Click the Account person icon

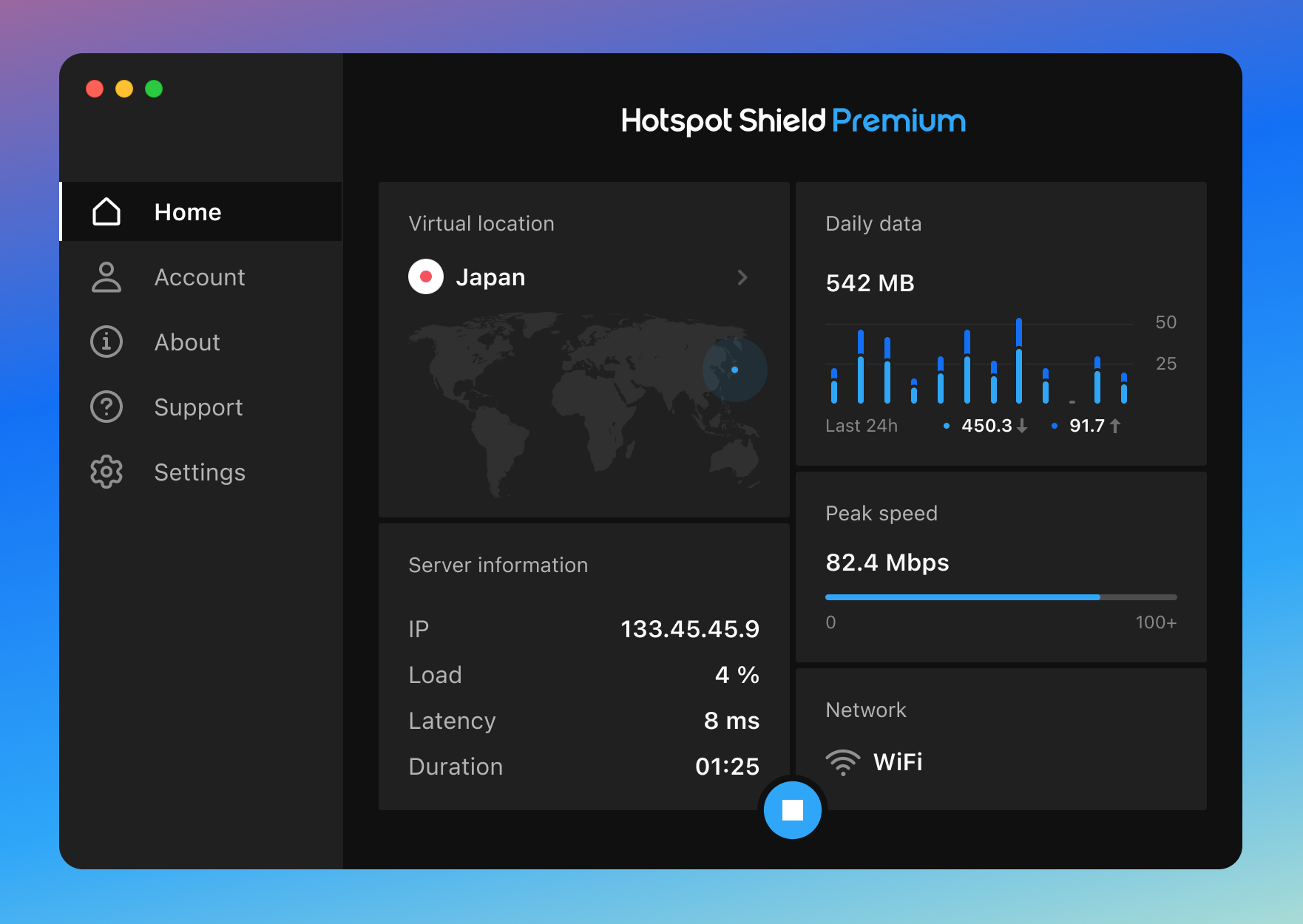[x=106, y=277]
